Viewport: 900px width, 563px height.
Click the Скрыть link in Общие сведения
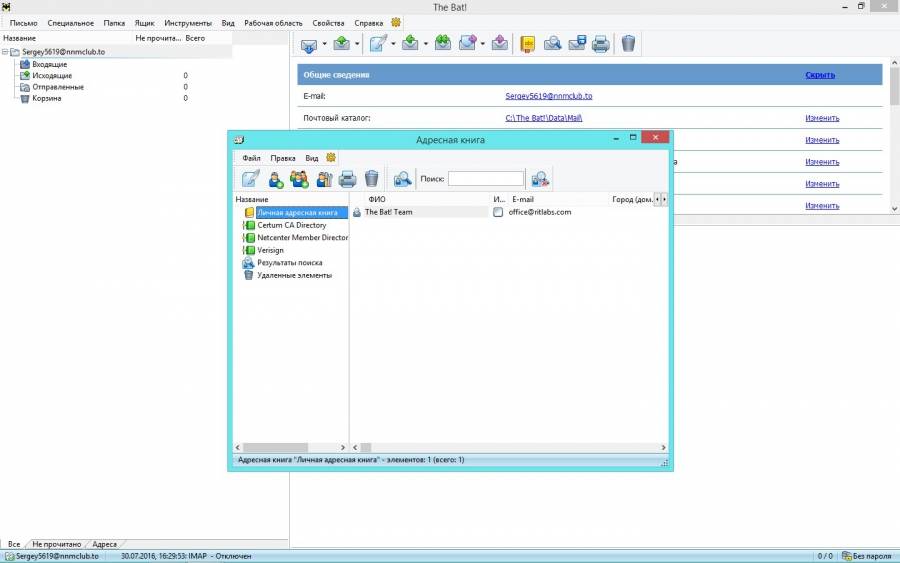pyautogui.click(x=820, y=75)
